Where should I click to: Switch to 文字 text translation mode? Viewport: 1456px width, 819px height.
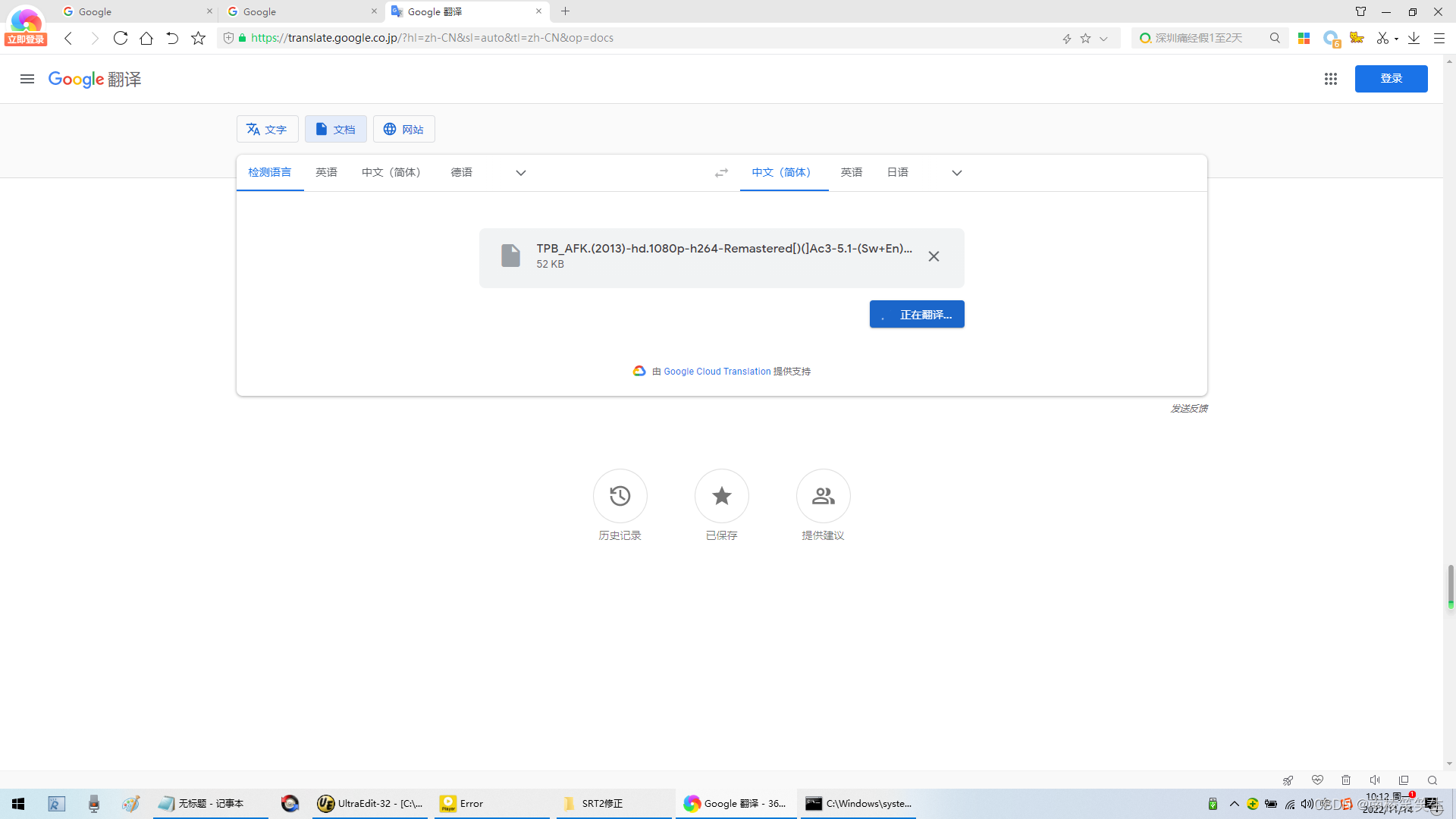267,129
